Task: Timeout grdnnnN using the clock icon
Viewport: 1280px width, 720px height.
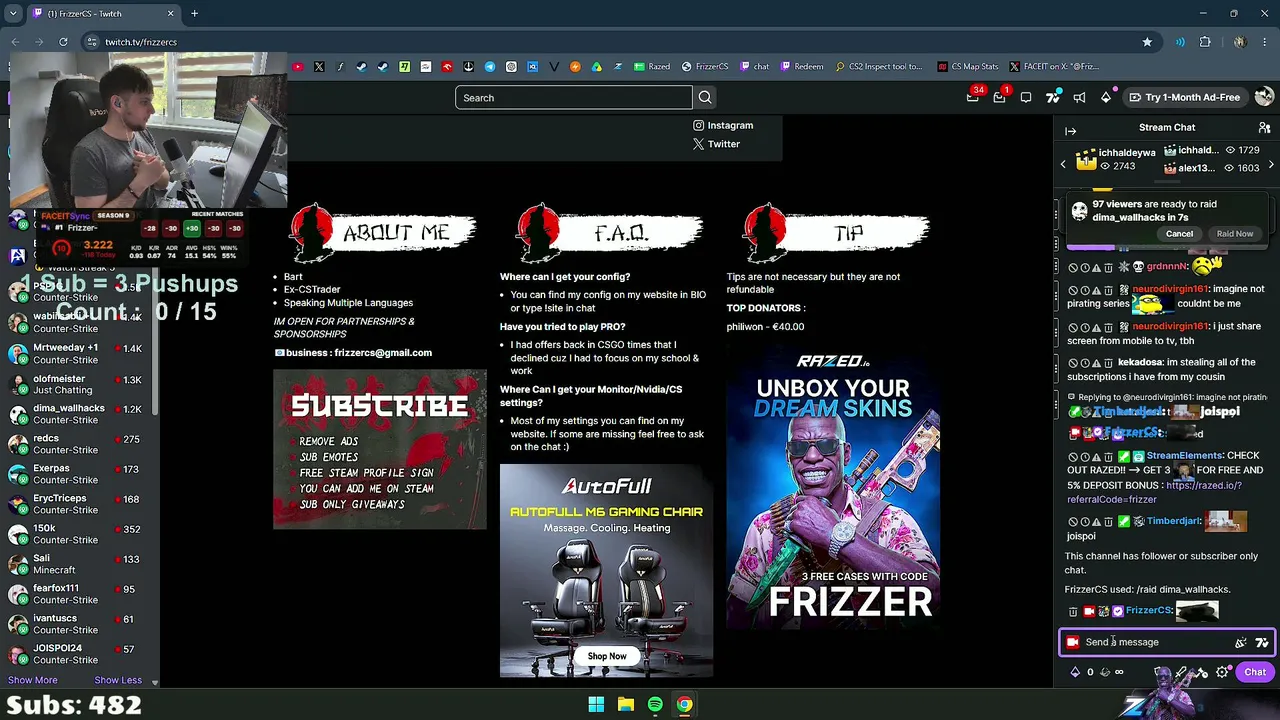Action: (1085, 267)
